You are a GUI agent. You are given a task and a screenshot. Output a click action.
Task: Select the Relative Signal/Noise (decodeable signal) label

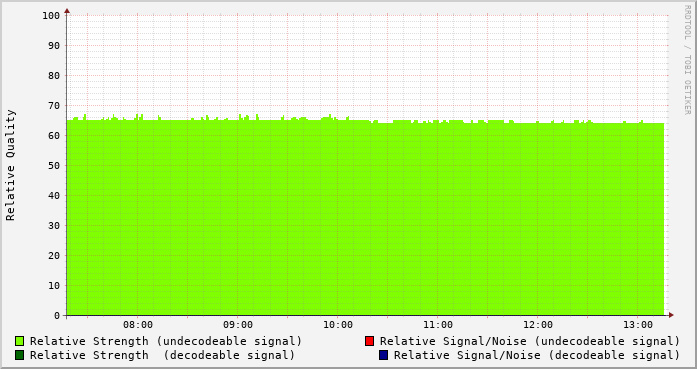point(537,356)
